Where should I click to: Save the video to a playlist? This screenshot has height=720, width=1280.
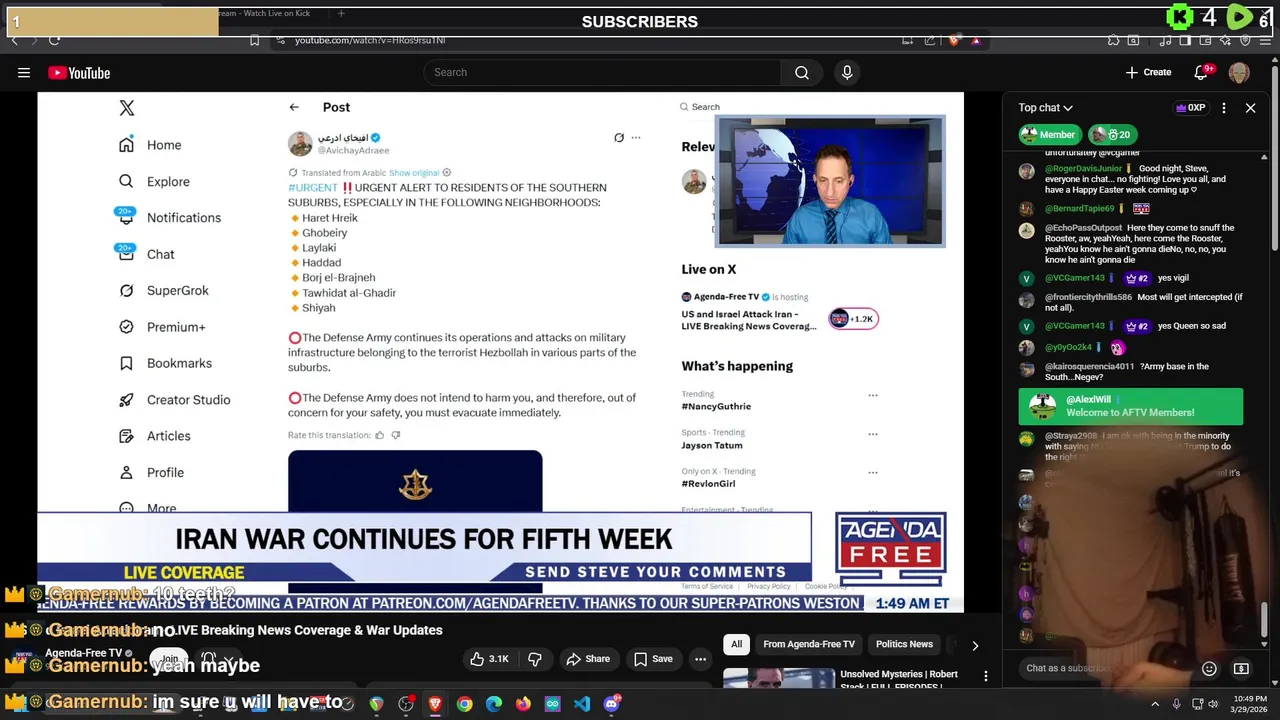(x=653, y=659)
